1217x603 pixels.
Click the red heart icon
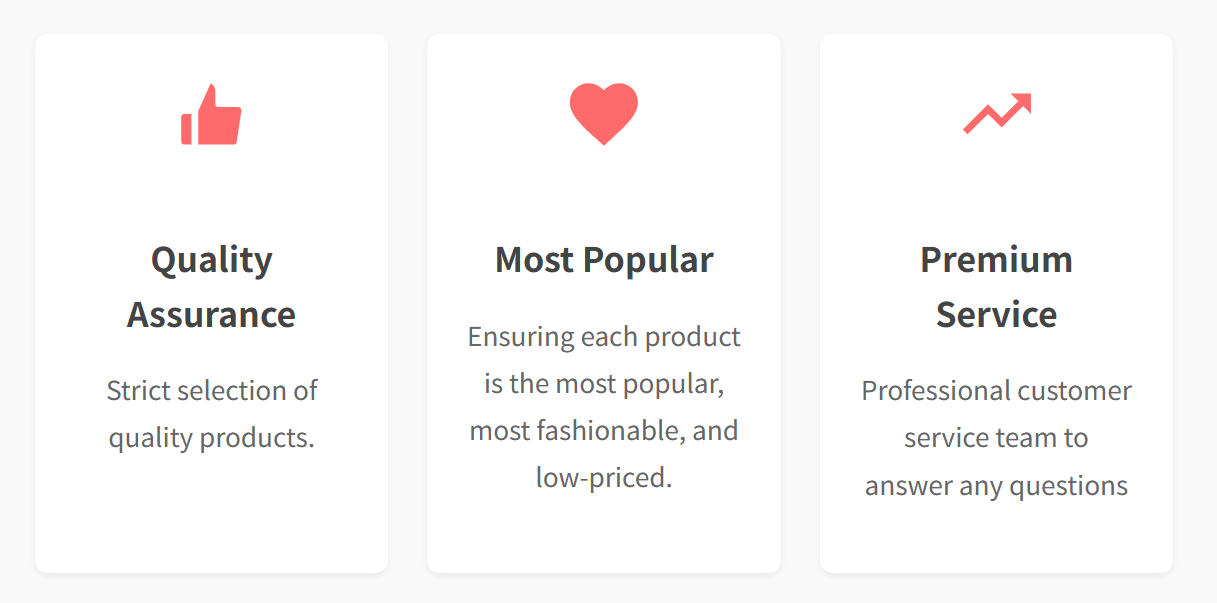(603, 113)
